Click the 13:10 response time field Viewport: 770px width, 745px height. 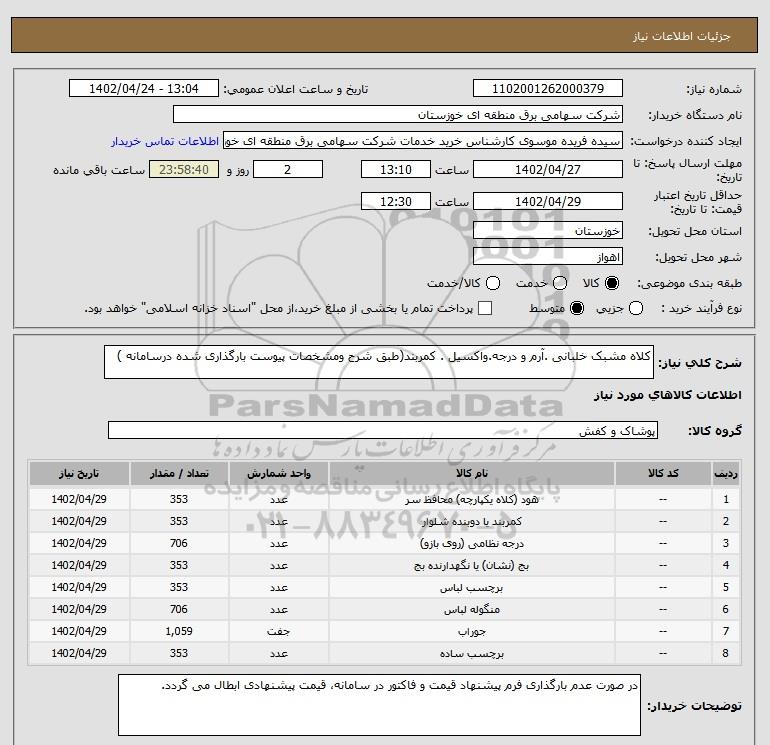pos(395,169)
